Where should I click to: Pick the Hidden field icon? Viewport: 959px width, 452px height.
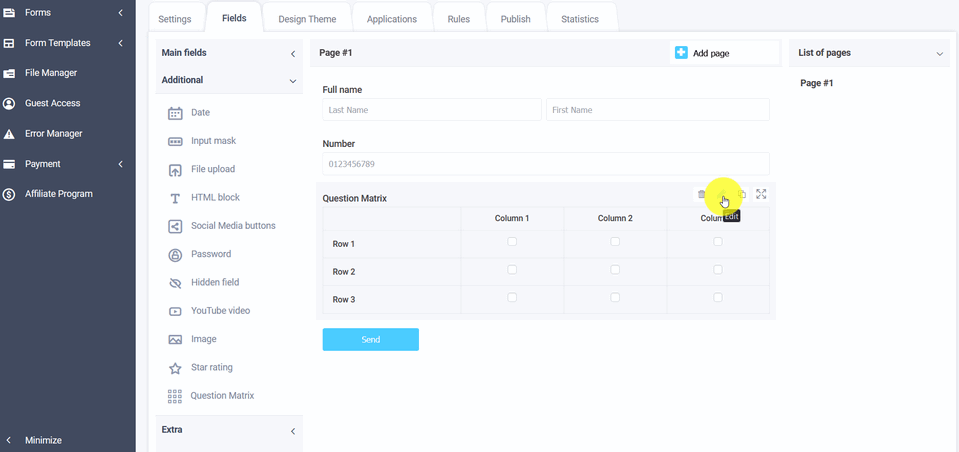pyautogui.click(x=175, y=283)
